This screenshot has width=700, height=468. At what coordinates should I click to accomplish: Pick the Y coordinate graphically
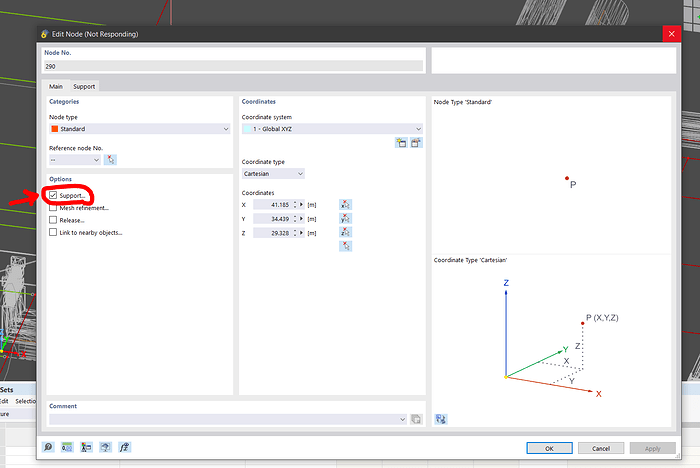click(345, 218)
